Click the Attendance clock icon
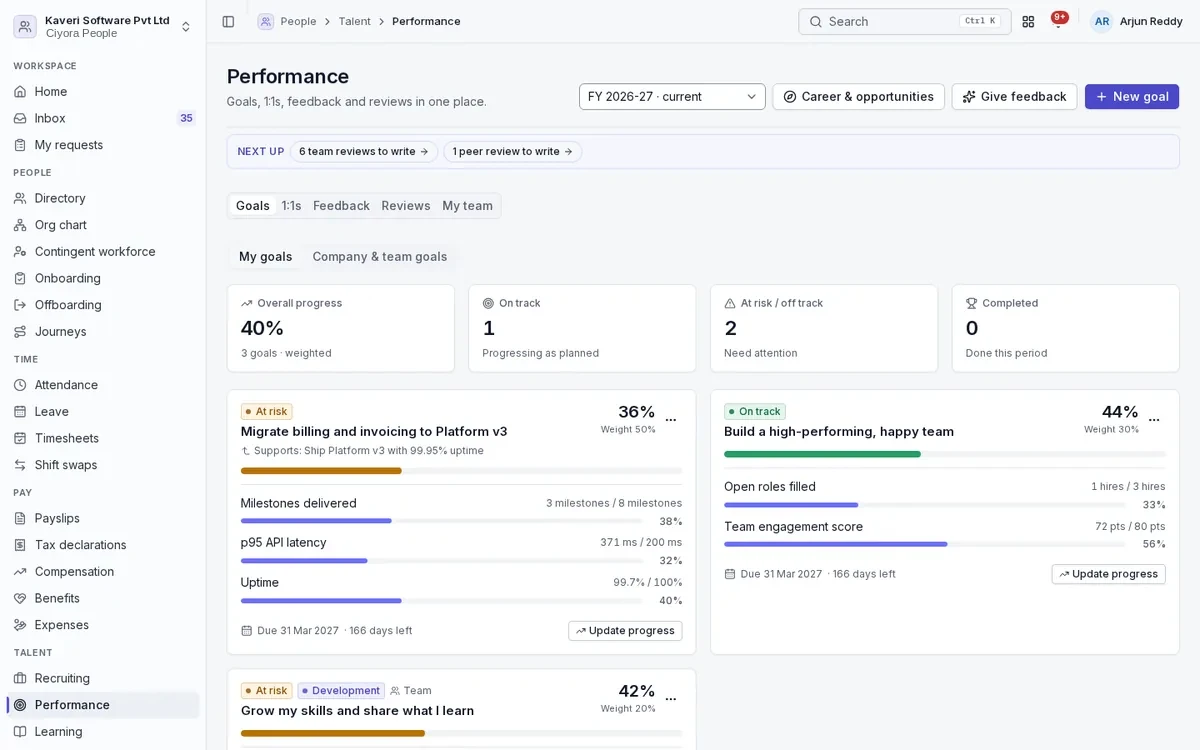 (x=20, y=385)
